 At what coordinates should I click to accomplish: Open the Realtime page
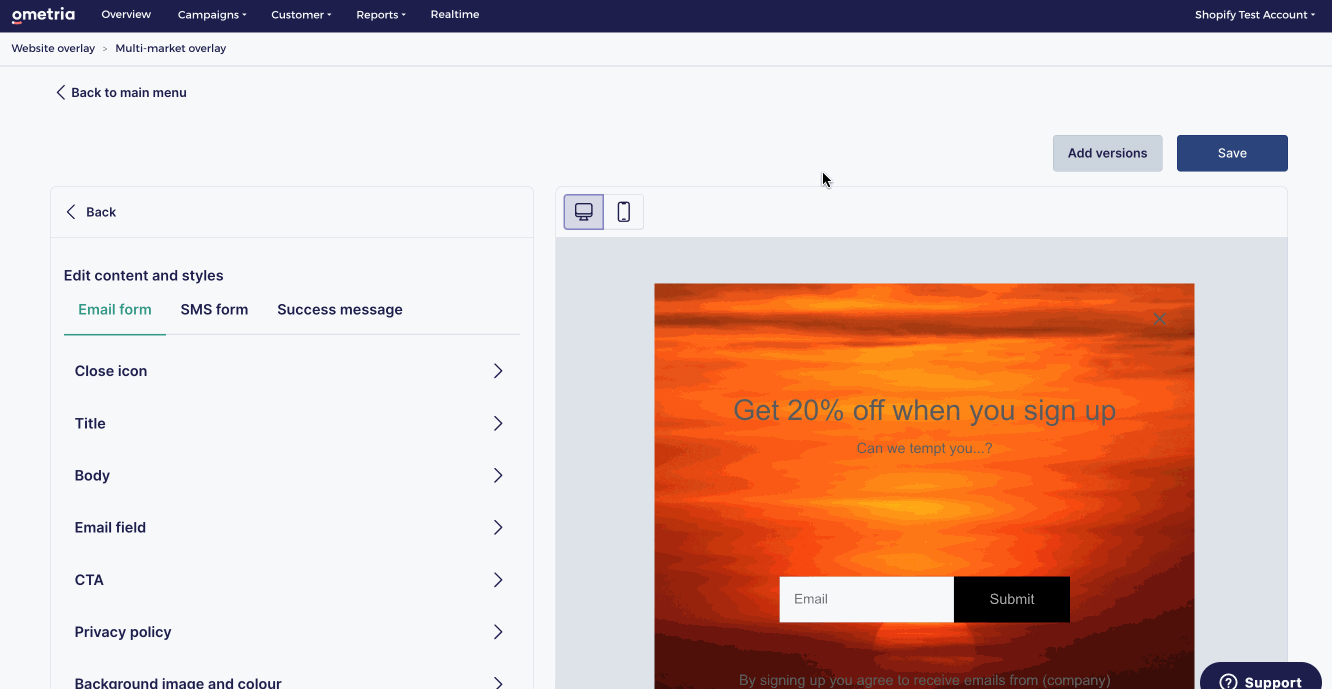pos(455,15)
